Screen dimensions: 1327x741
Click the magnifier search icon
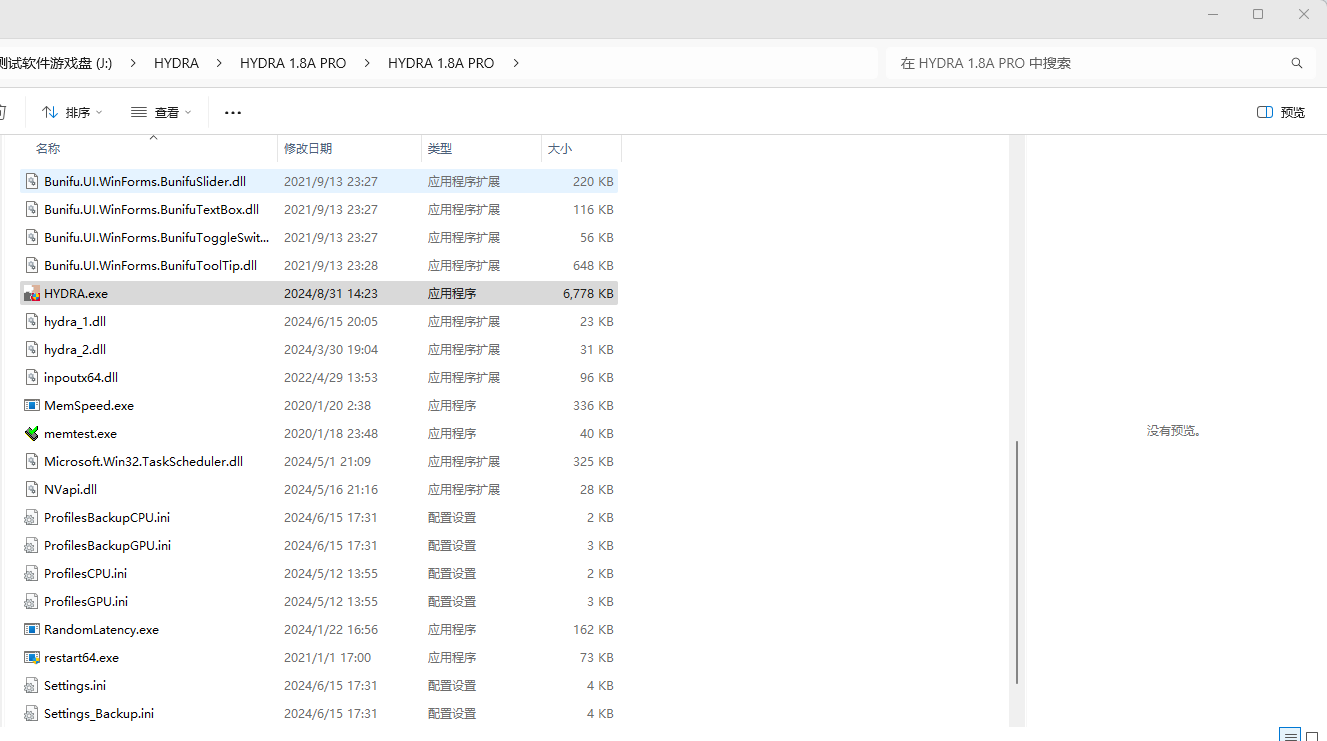[x=1297, y=63]
